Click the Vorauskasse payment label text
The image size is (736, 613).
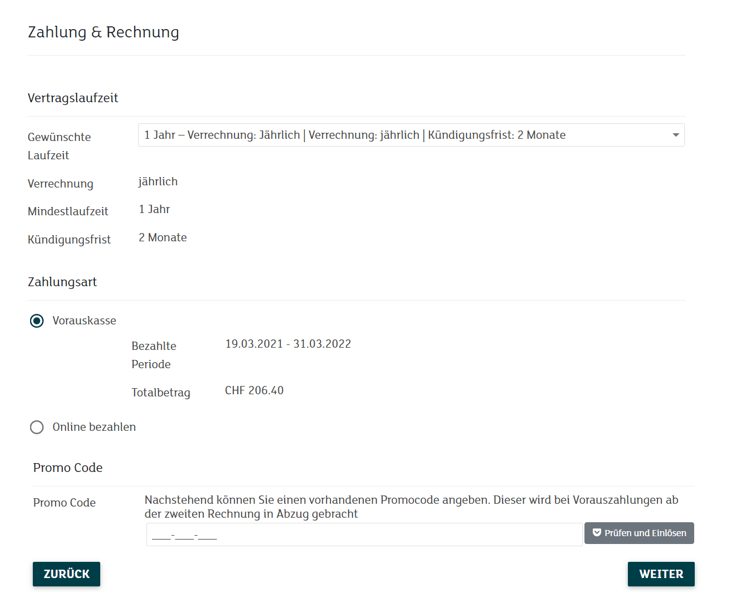pyautogui.click(x=84, y=321)
